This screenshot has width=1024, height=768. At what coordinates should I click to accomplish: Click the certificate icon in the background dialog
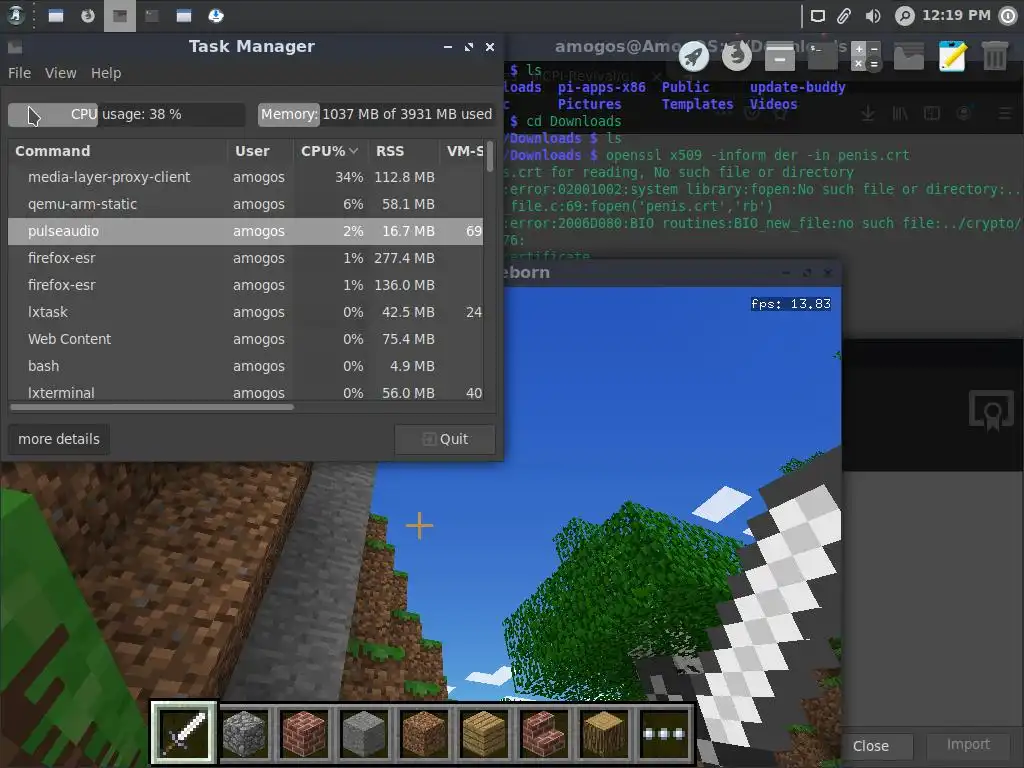(x=991, y=411)
